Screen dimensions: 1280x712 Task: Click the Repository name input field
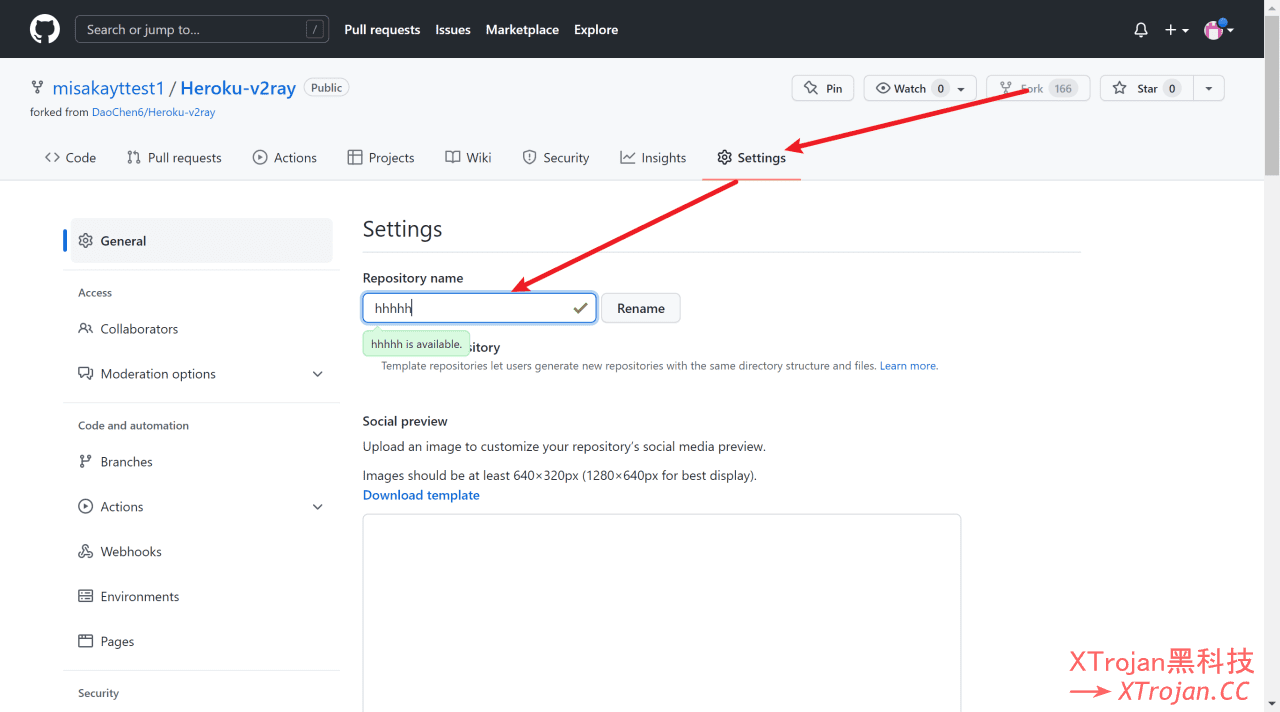tap(480, 308)
